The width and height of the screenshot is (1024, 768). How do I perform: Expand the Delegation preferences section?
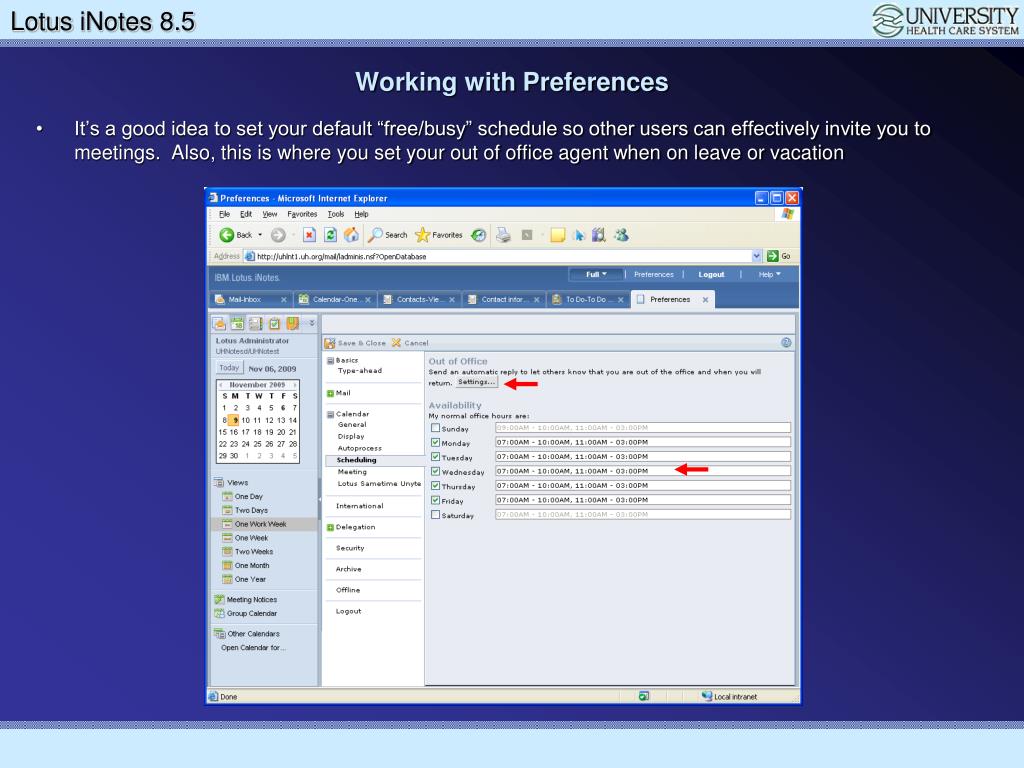[330, 528]
